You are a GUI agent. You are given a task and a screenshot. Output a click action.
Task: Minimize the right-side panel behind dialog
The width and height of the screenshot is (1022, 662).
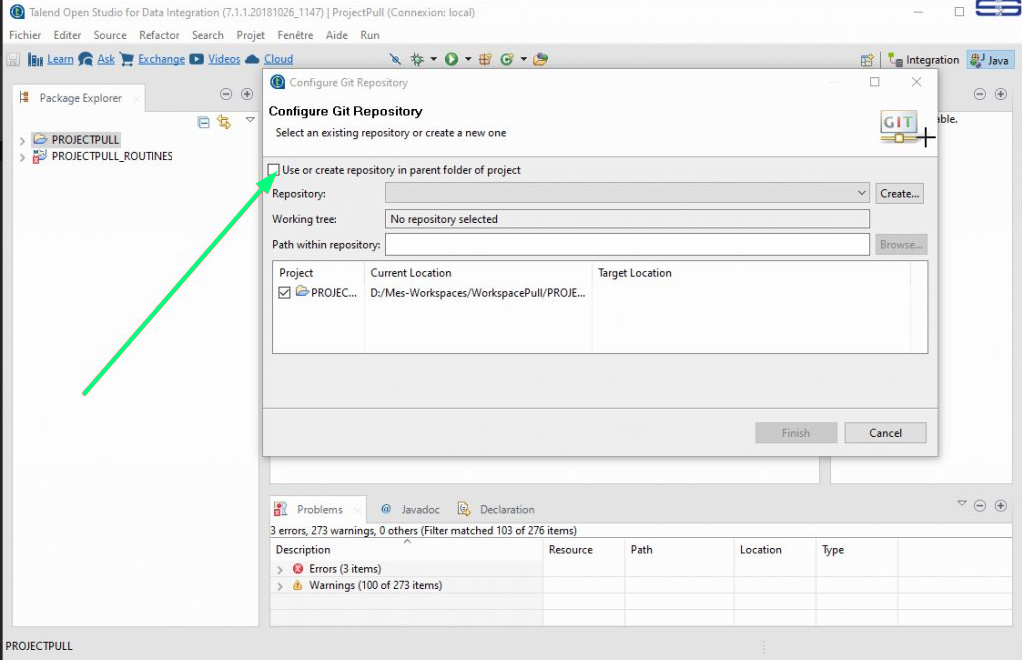980,94
